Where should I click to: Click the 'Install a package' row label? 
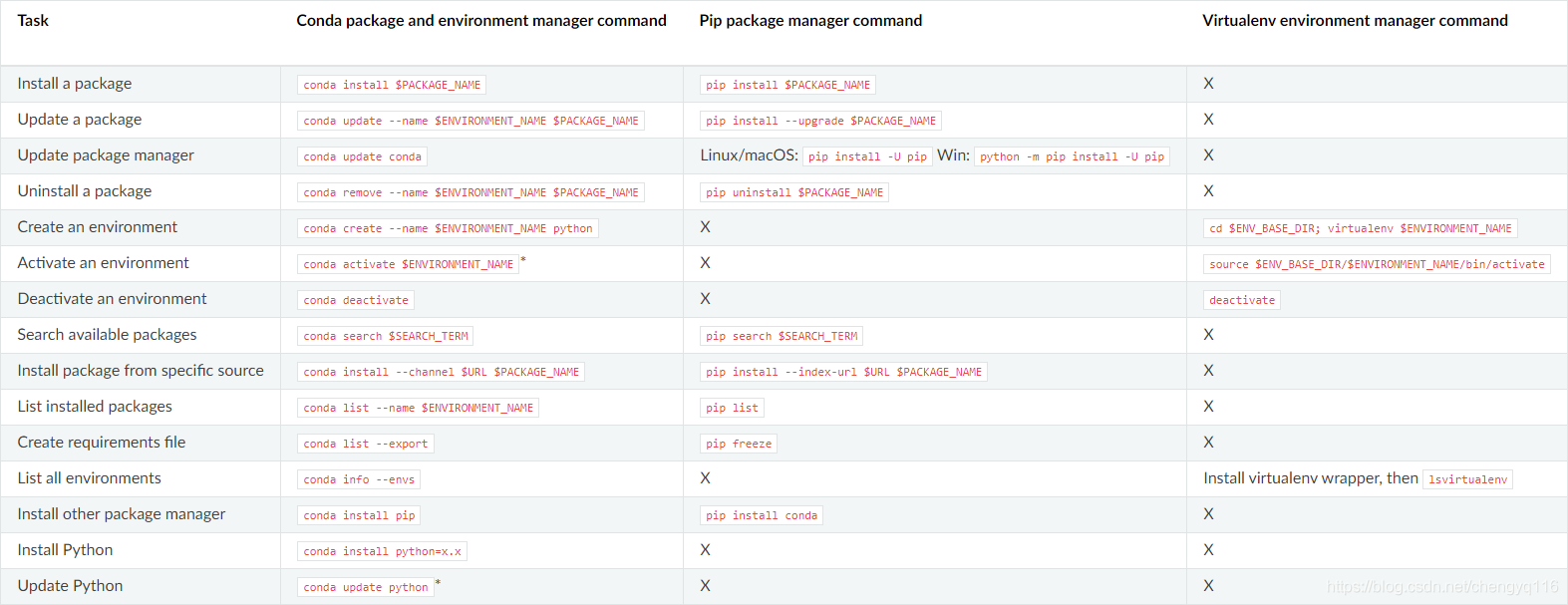(75, 84)
